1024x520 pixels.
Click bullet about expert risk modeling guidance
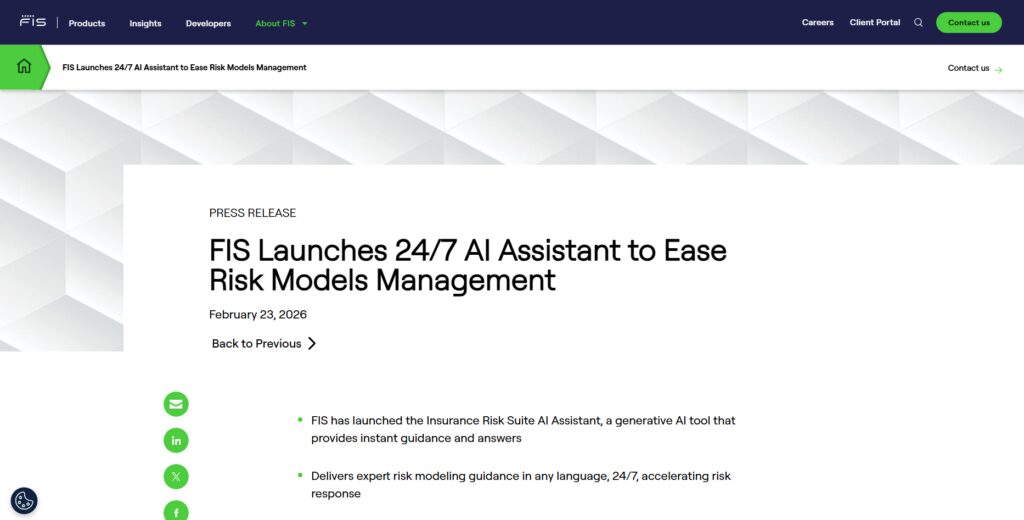tap(521, 485)
